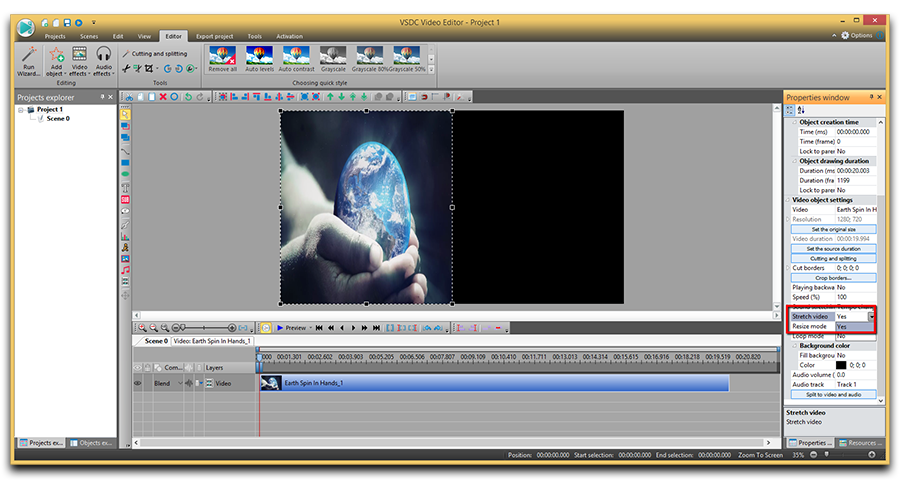Apply the Auto levels quick style
900x491 pixels.
(x=259, y=59)
